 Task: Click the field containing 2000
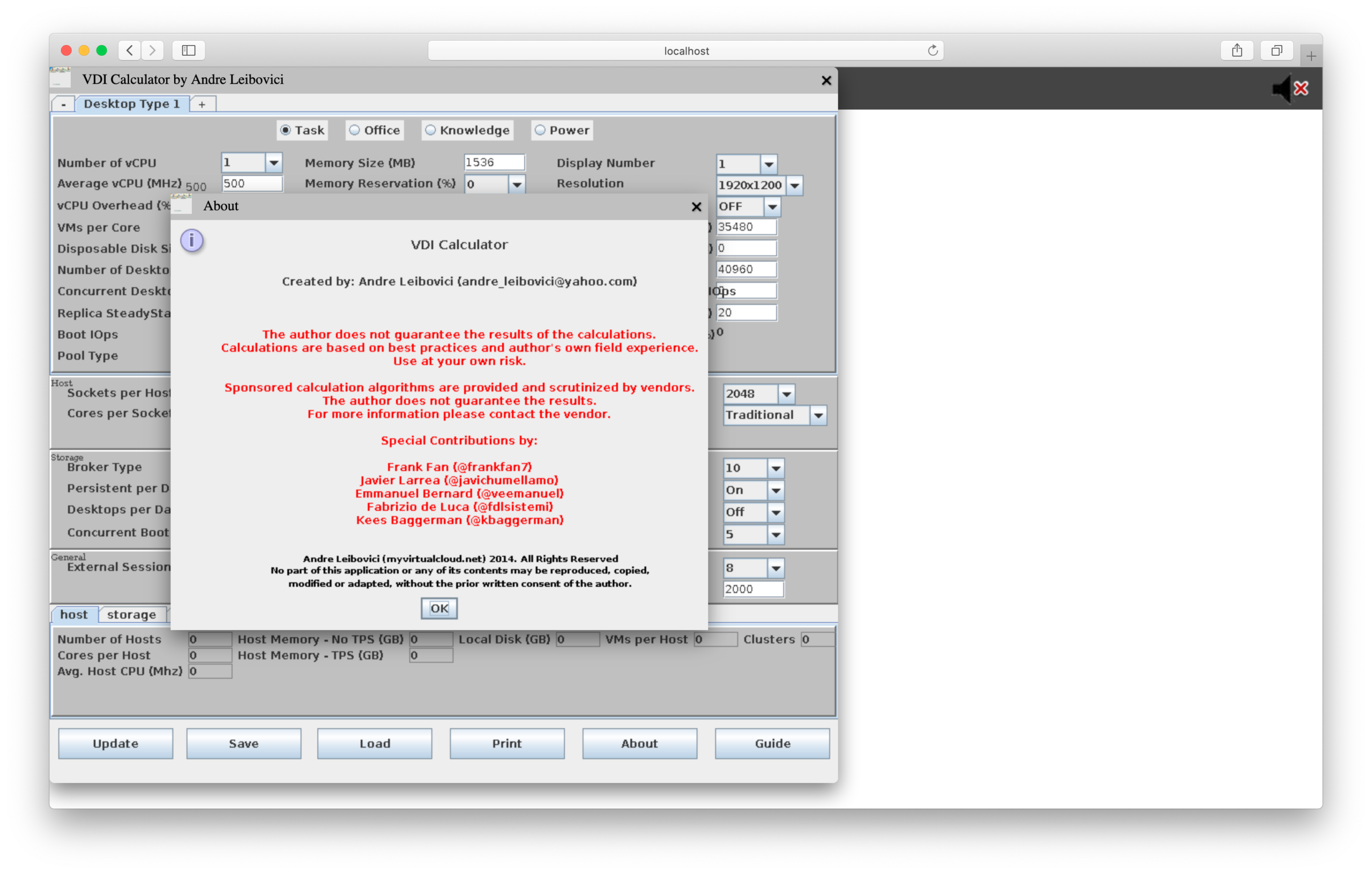[753, 589]
